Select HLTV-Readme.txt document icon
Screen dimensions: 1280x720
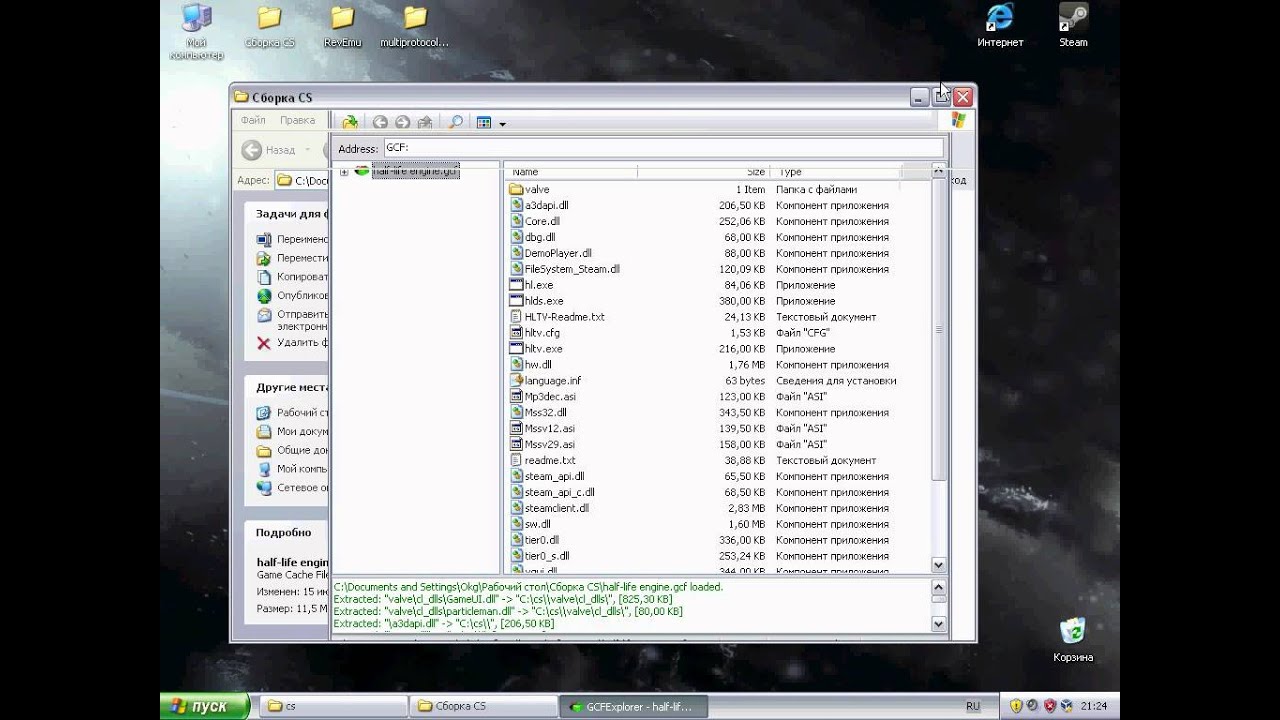coord(516,317)
